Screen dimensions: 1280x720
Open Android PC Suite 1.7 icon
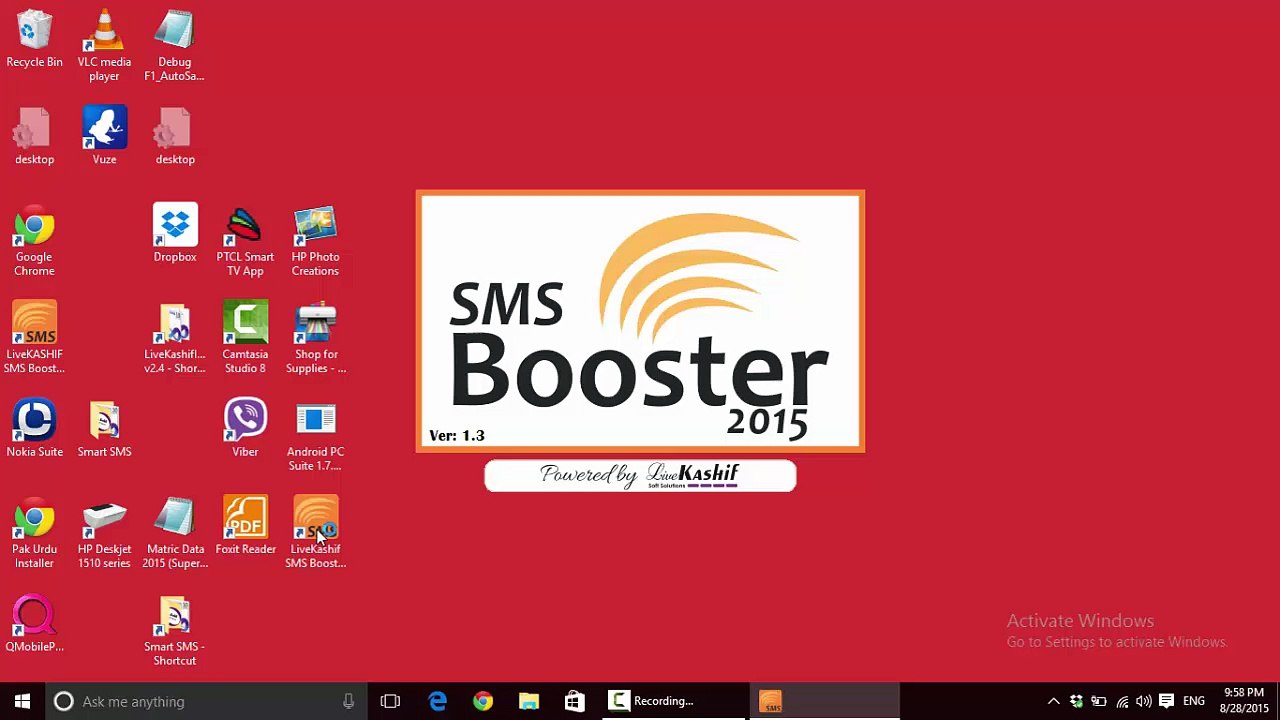315,436
